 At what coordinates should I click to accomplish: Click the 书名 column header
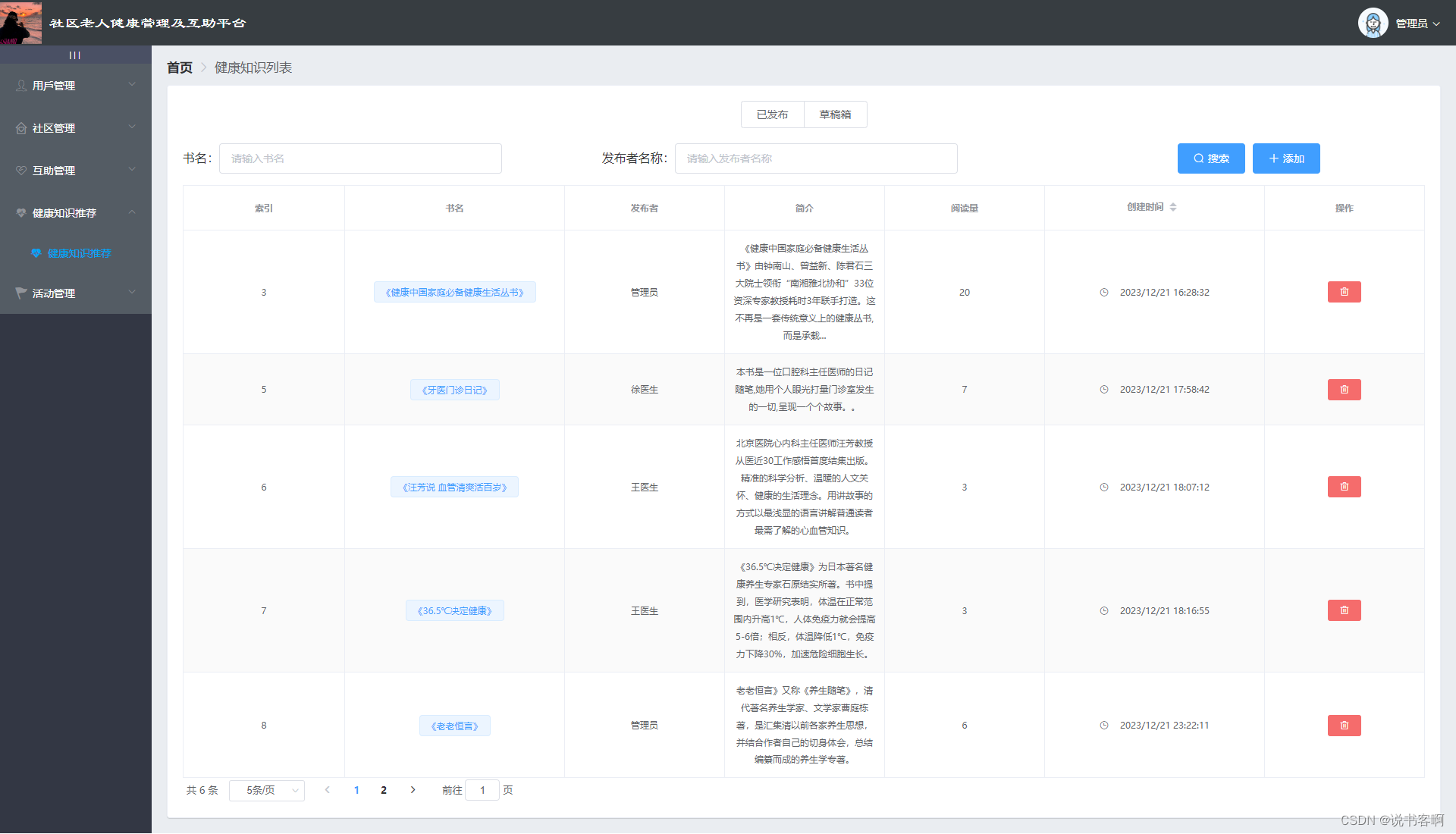coord(454,208)
